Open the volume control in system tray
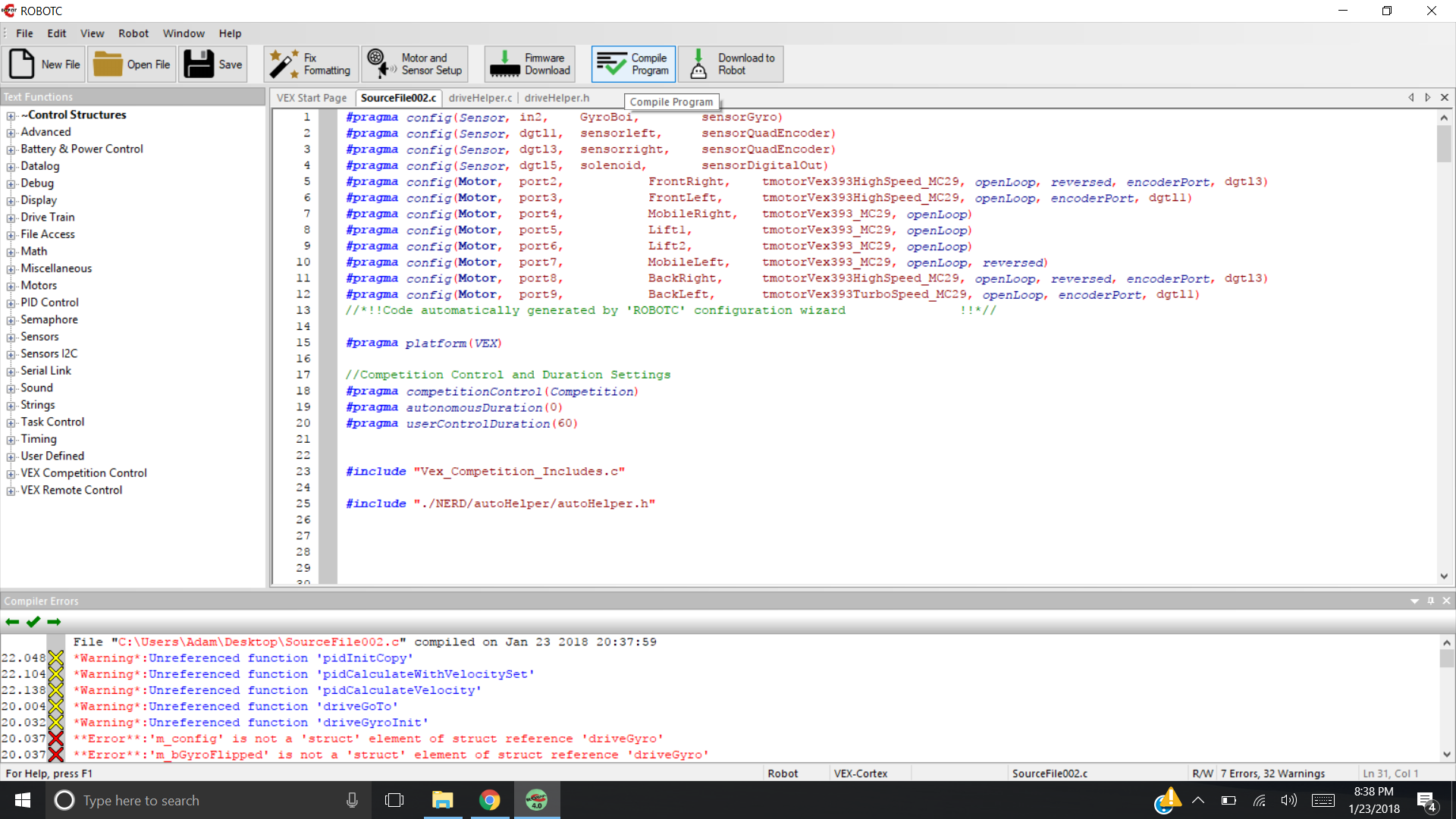This screenshot has height=819, width=1456. [1288, 800]
